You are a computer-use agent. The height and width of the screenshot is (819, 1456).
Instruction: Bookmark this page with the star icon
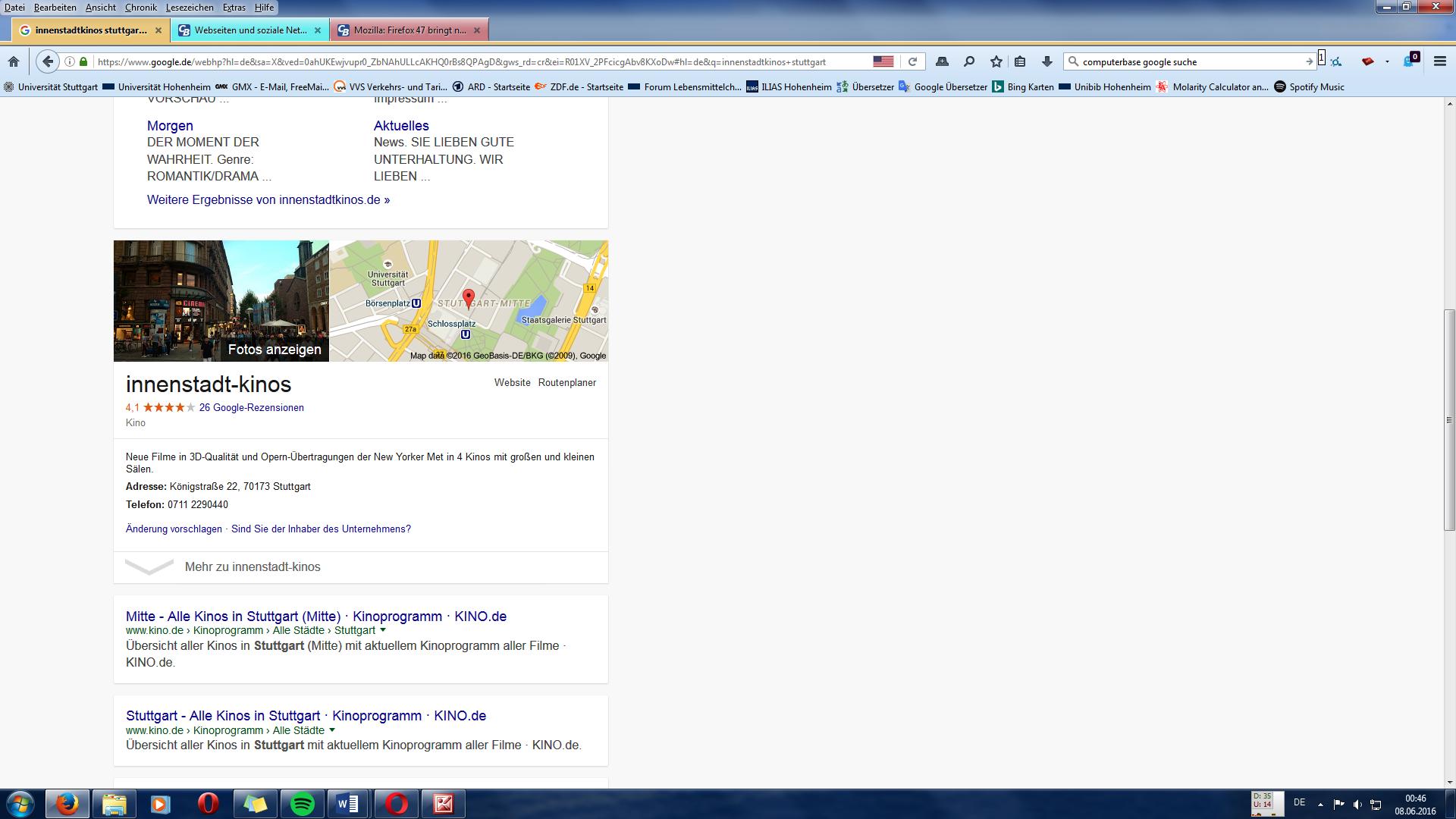(996, 61)
